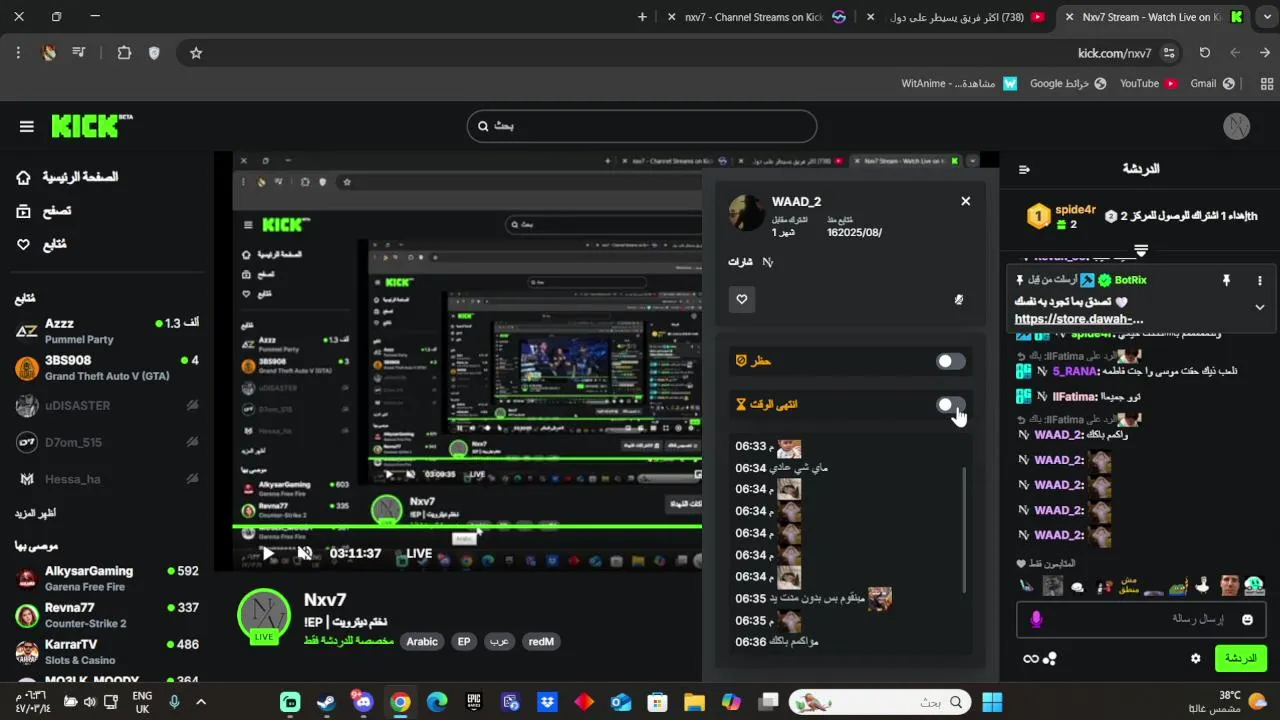Reload the page

pos(1205,53)
